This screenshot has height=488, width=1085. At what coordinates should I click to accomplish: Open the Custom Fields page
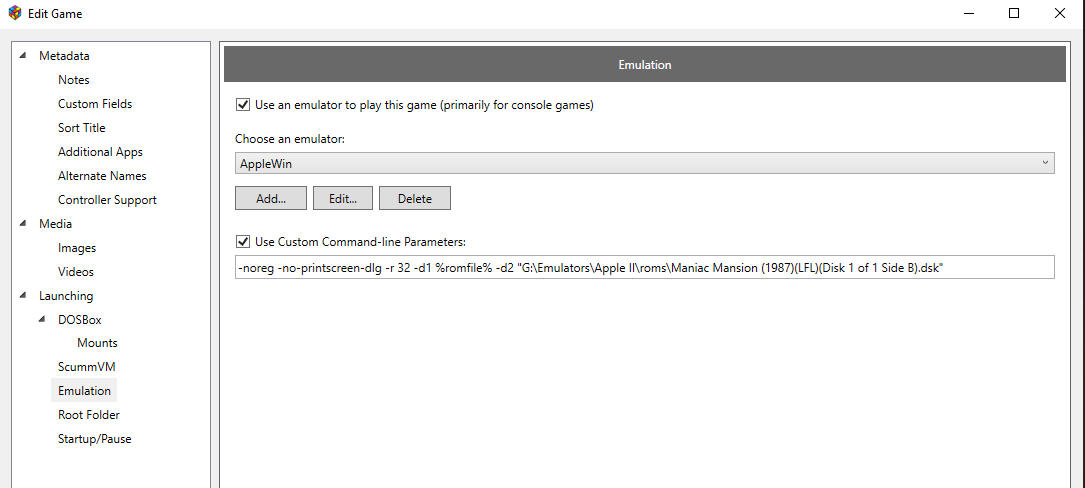point(95,104)
